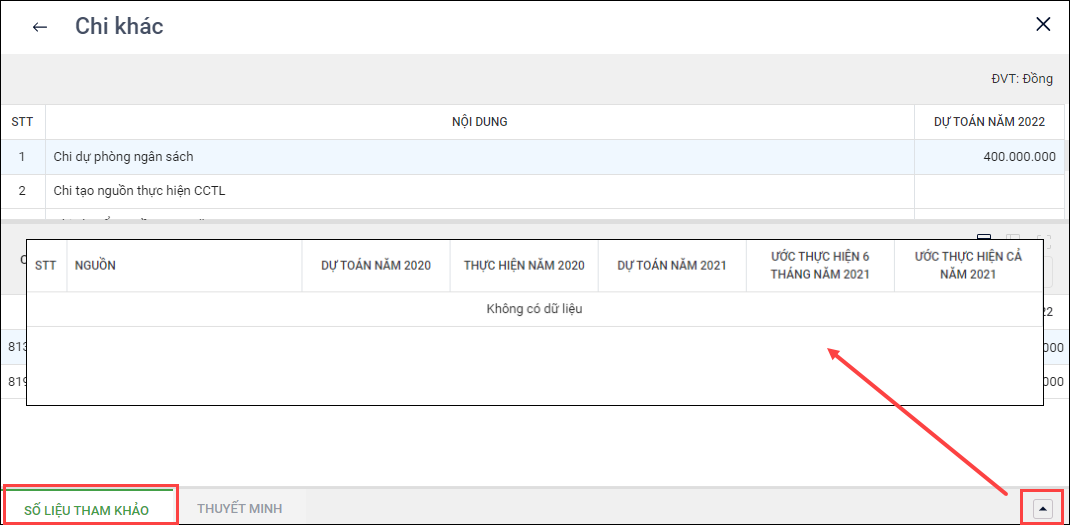Image resolution: width=1070 pixels, height=525 pixels.
Task: Click row number 1 in STT column
Action: click(x=22, y=157)
